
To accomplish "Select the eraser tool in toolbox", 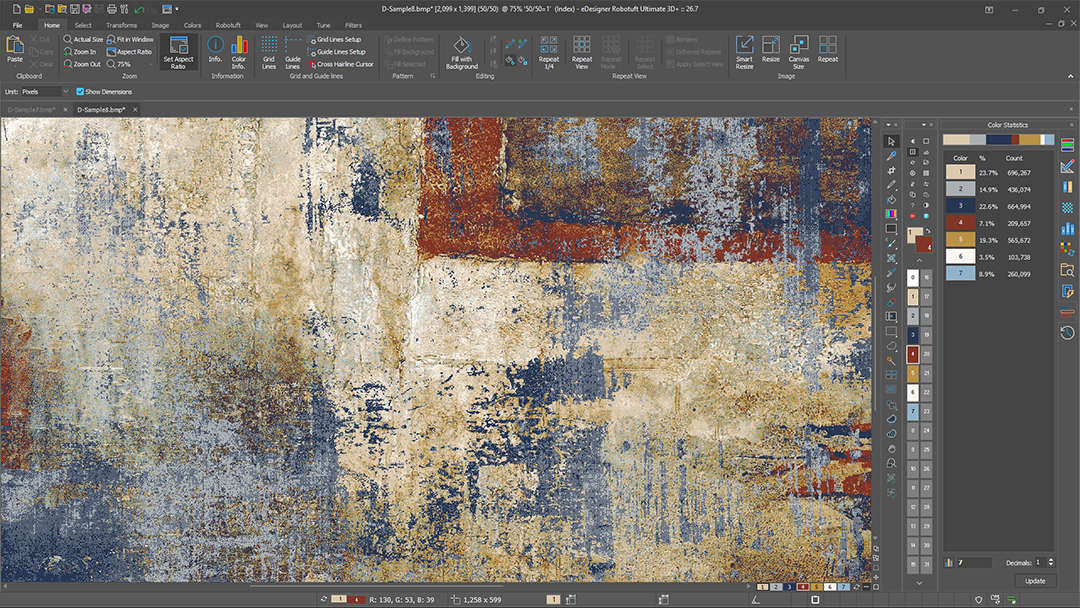I will (891, 302).
